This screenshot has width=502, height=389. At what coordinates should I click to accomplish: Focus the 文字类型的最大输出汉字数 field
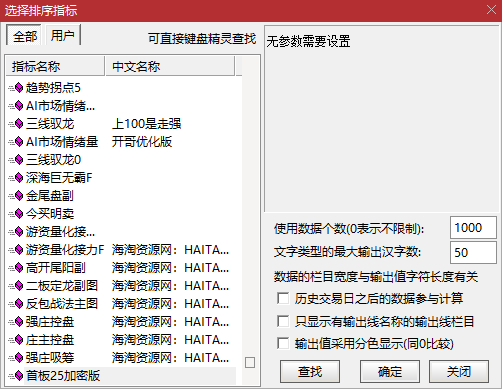point(473,252)
